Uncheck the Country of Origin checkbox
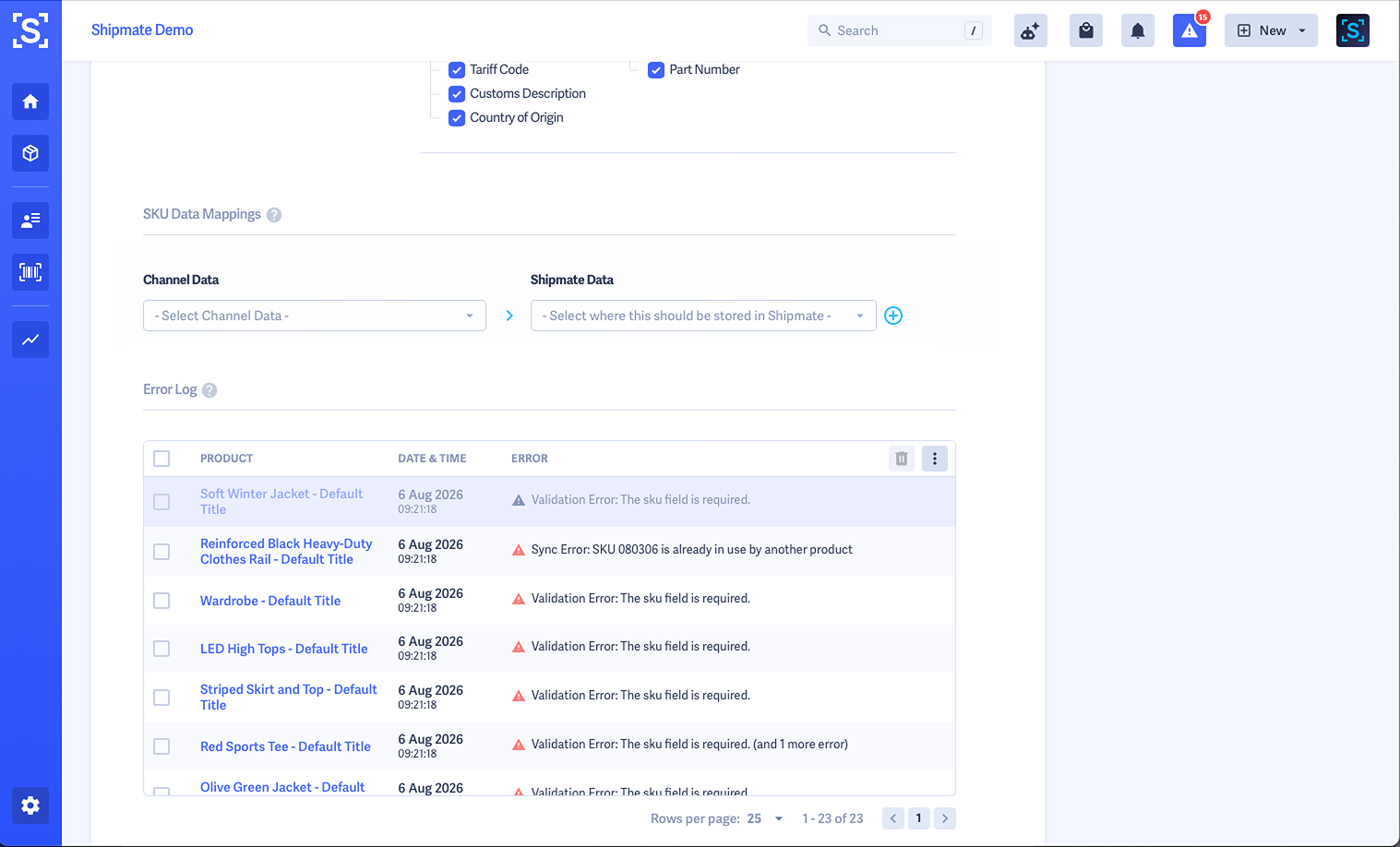The image size is (1400, 847). (457, 118)
